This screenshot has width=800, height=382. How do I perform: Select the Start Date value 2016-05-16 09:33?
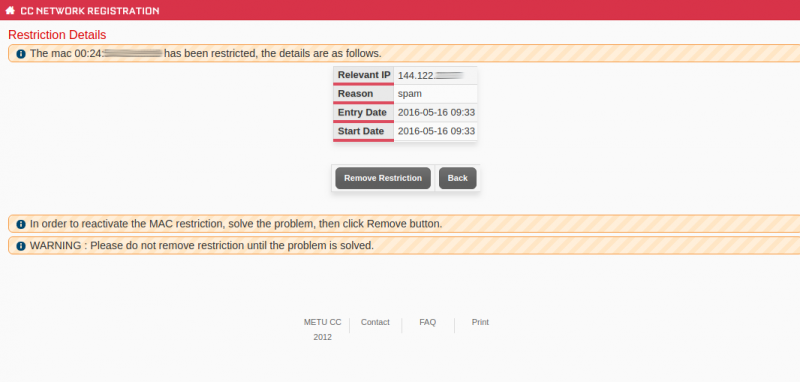click(436, 131)
